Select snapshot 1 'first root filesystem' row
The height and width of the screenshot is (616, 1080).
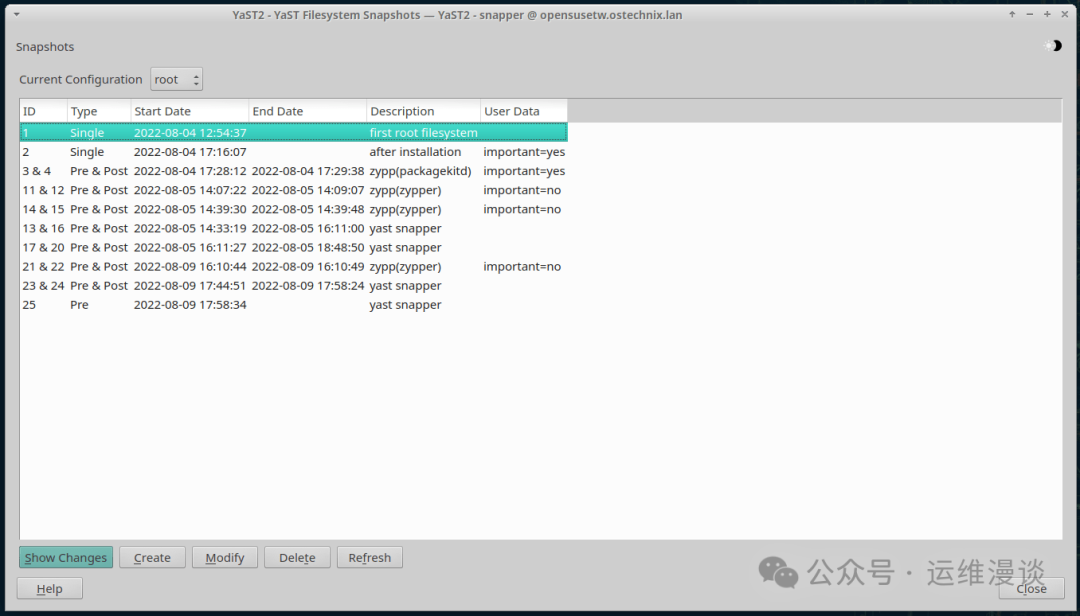[x=293, y=132]
